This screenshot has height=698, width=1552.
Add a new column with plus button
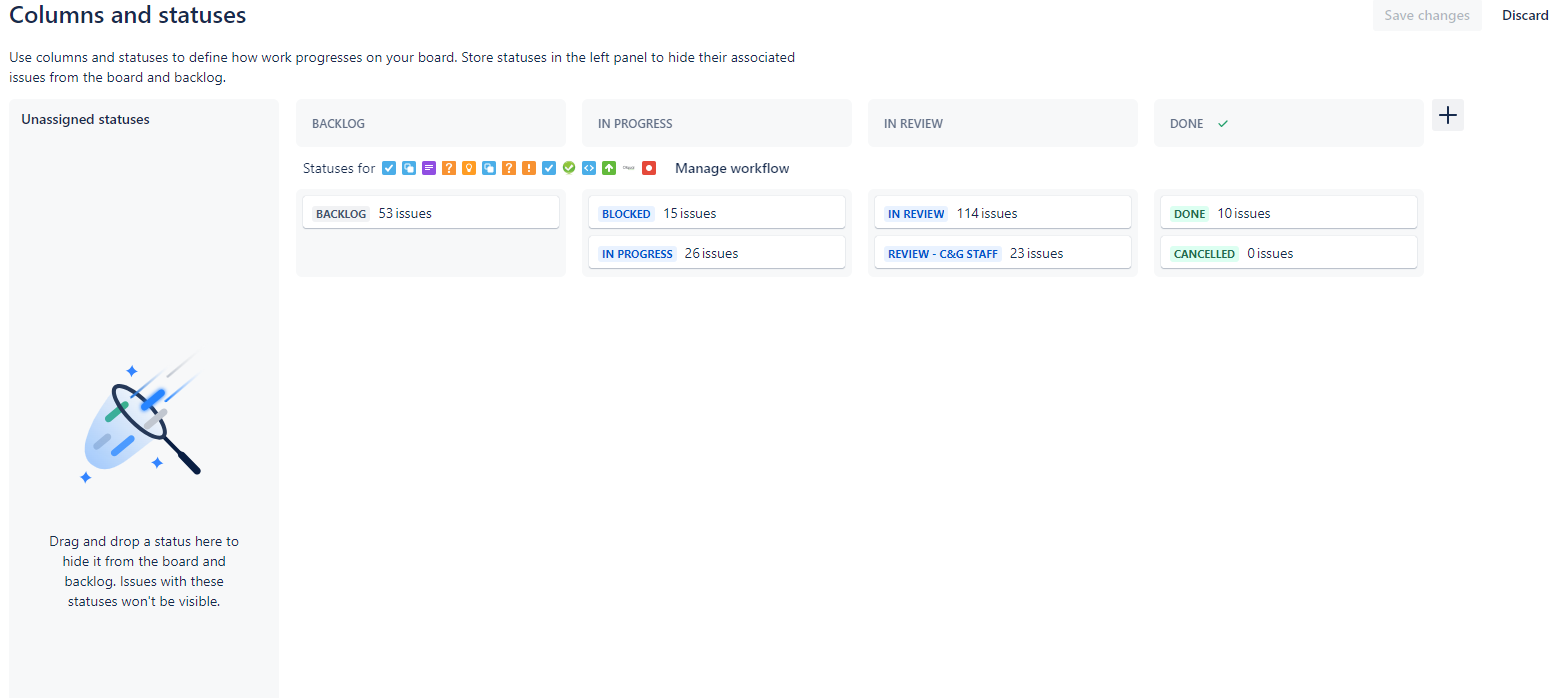pos(1447,115)
